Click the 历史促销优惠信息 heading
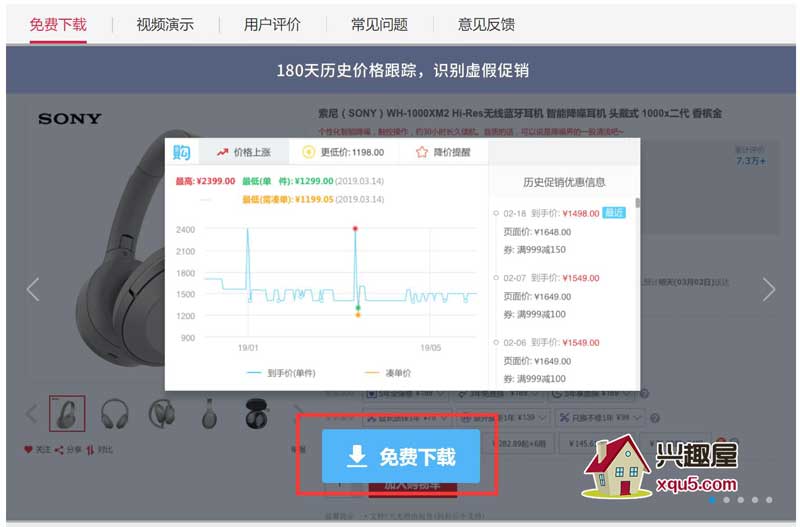The width and height of the screenshot is (800, 527). pos(564,182)
